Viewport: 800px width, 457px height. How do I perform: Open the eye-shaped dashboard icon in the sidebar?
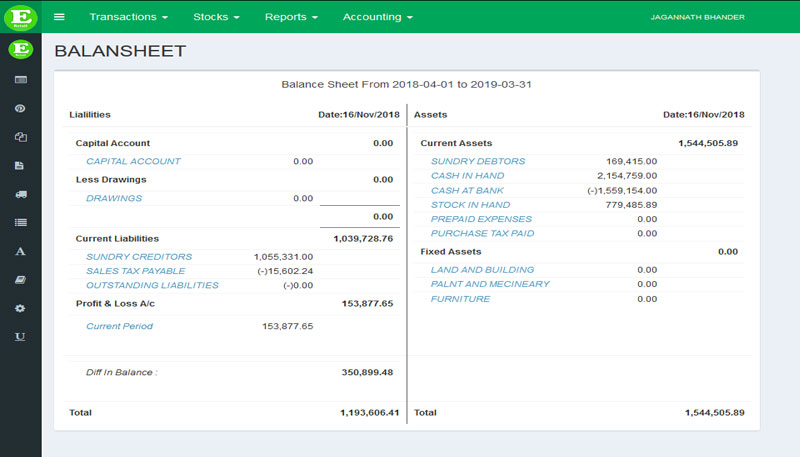point(20,108)
